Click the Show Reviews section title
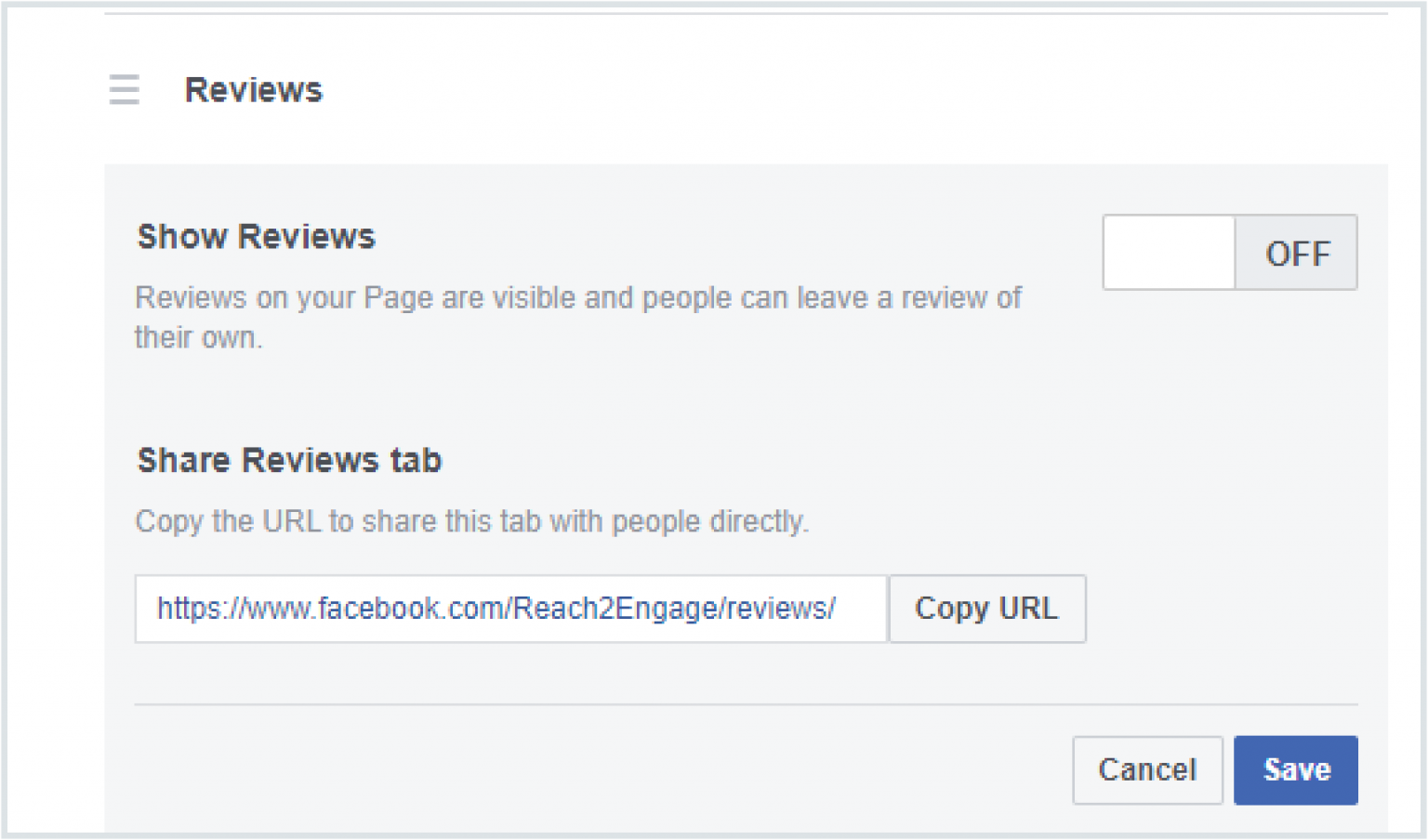Screen dimensions: 1428x840 [x=256, y=236]
